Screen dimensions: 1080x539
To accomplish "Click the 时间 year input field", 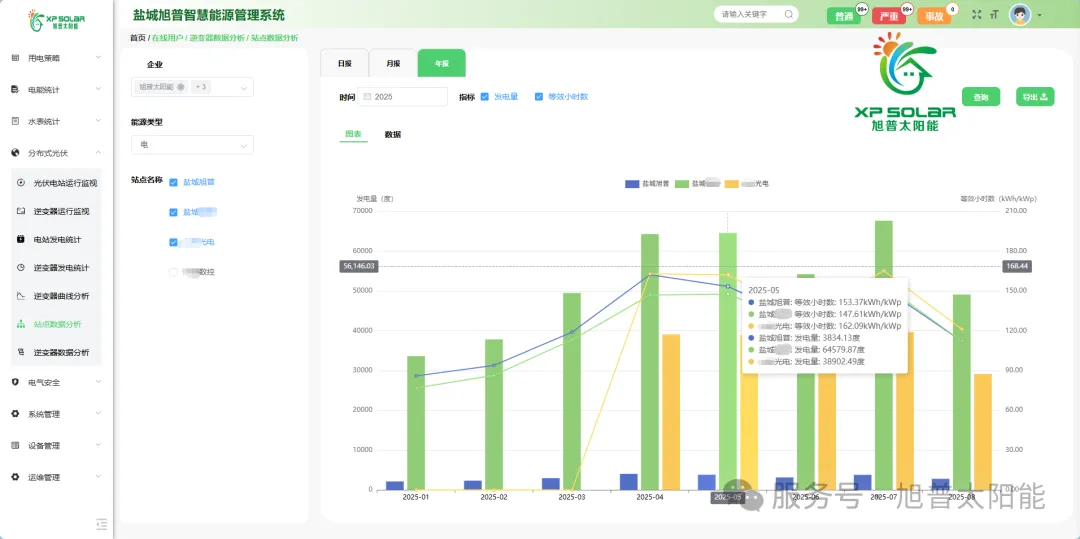I will click(405, 97).
